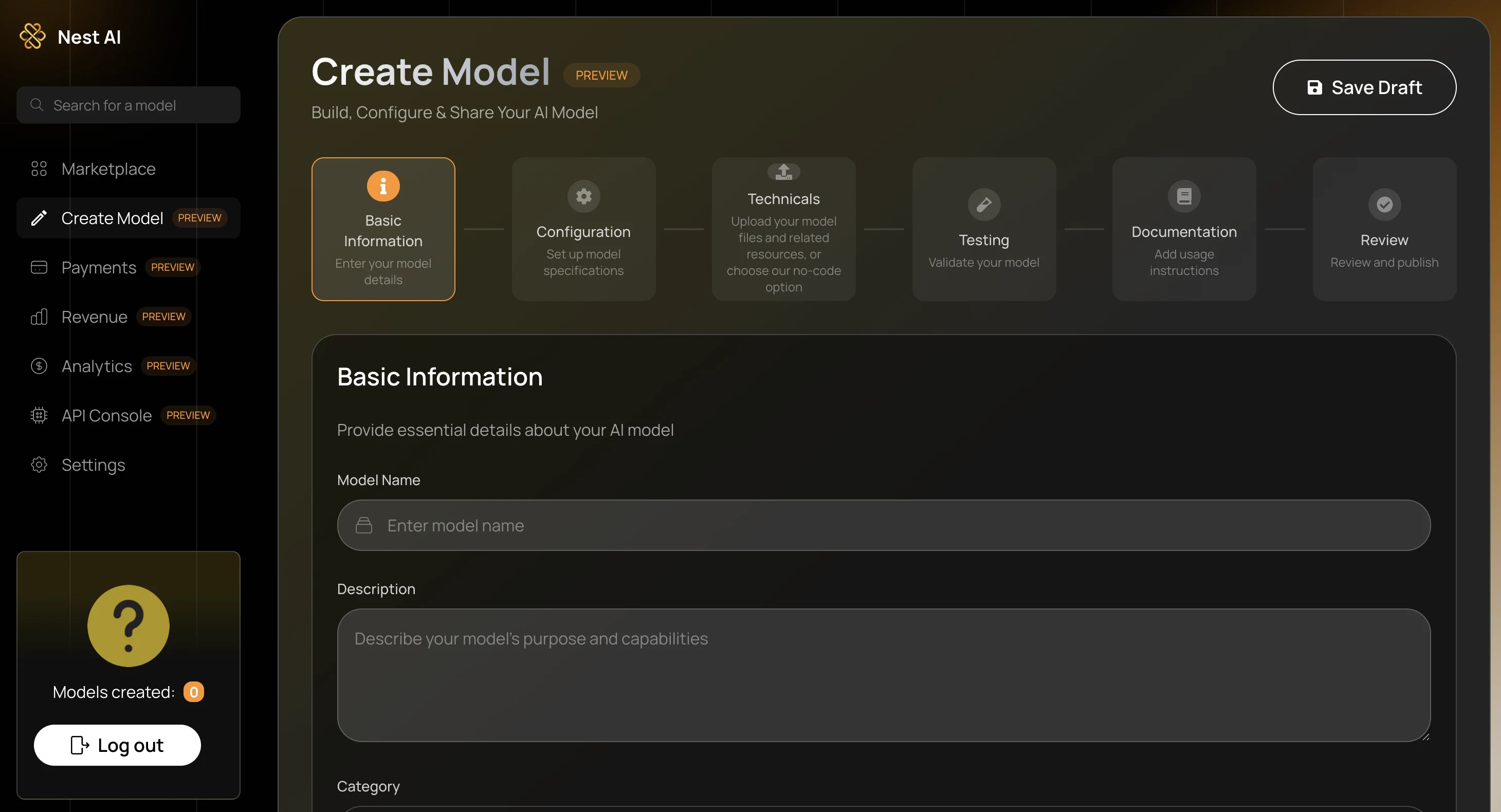Screen dimensions: 1501x812
Task: Click the Basic Information step info icon
Action: tap(383, 186)
